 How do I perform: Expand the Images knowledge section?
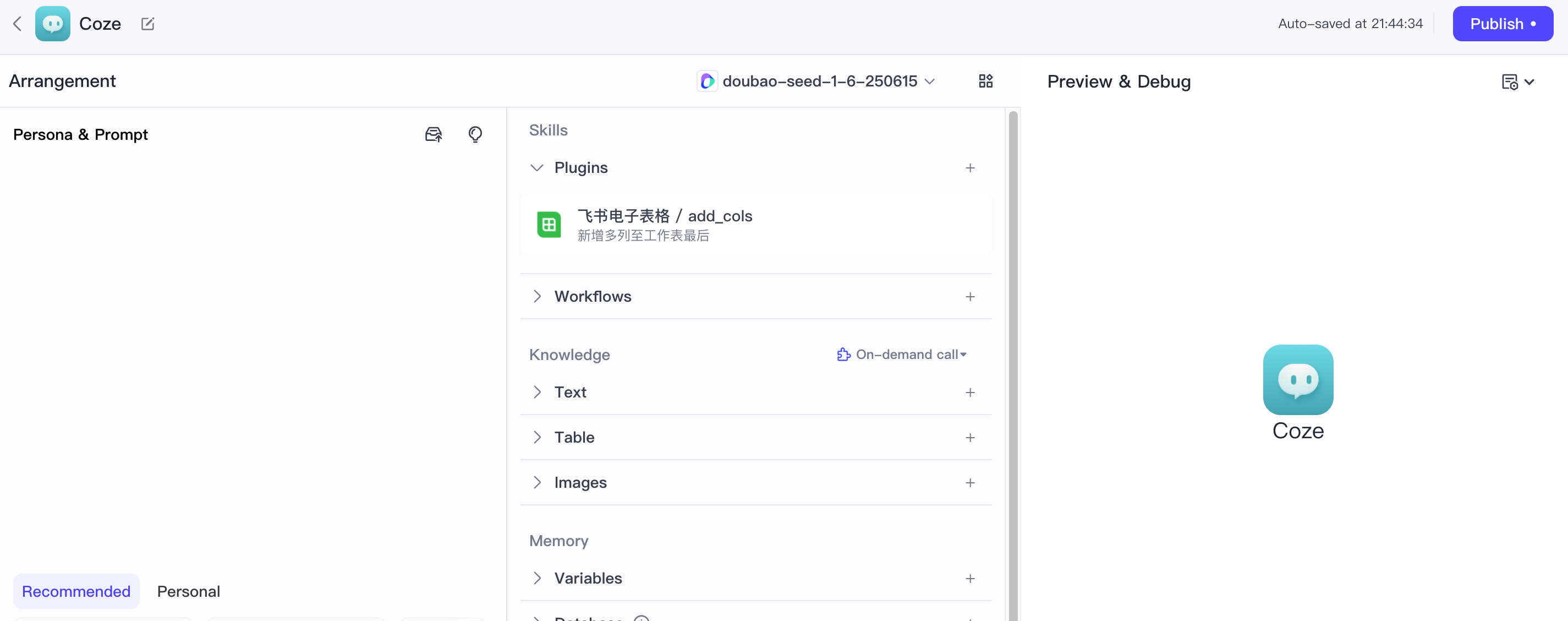tap(536, 483)
